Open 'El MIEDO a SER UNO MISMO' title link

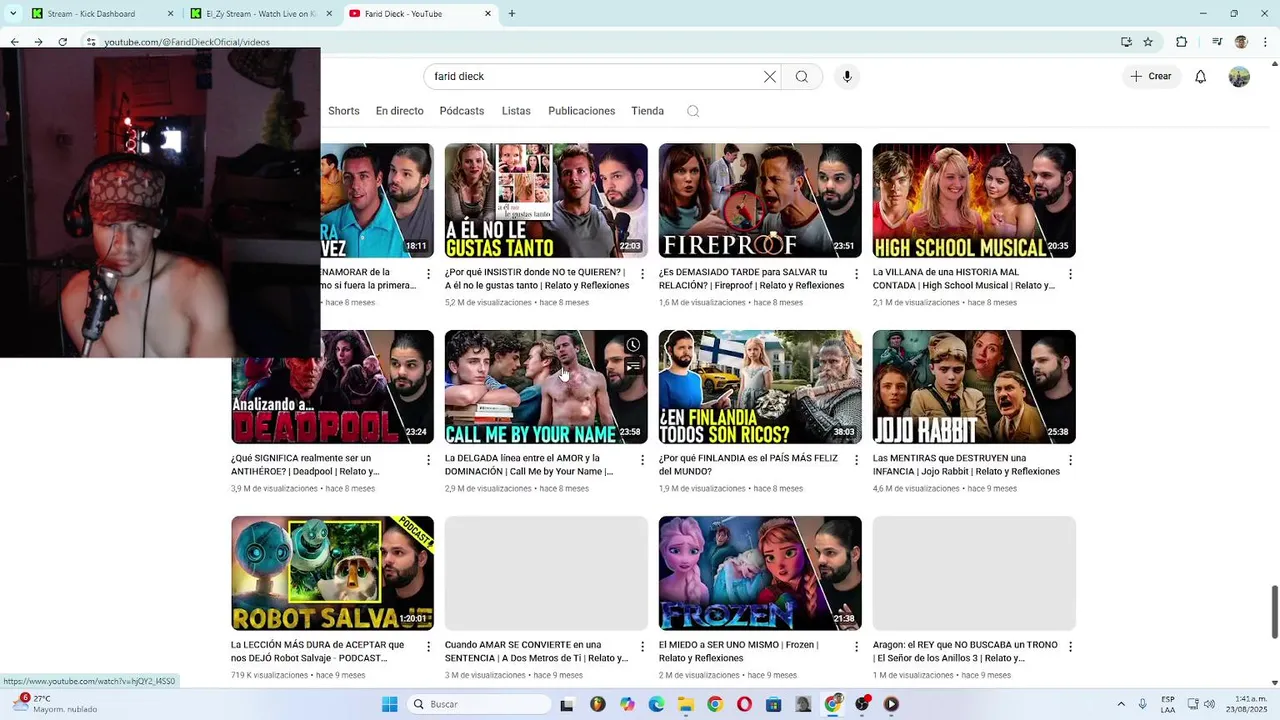coord(738,651)
